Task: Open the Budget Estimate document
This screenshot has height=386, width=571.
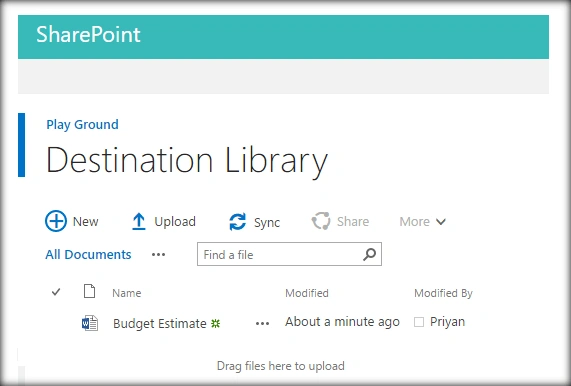Action: pos(160,323)
